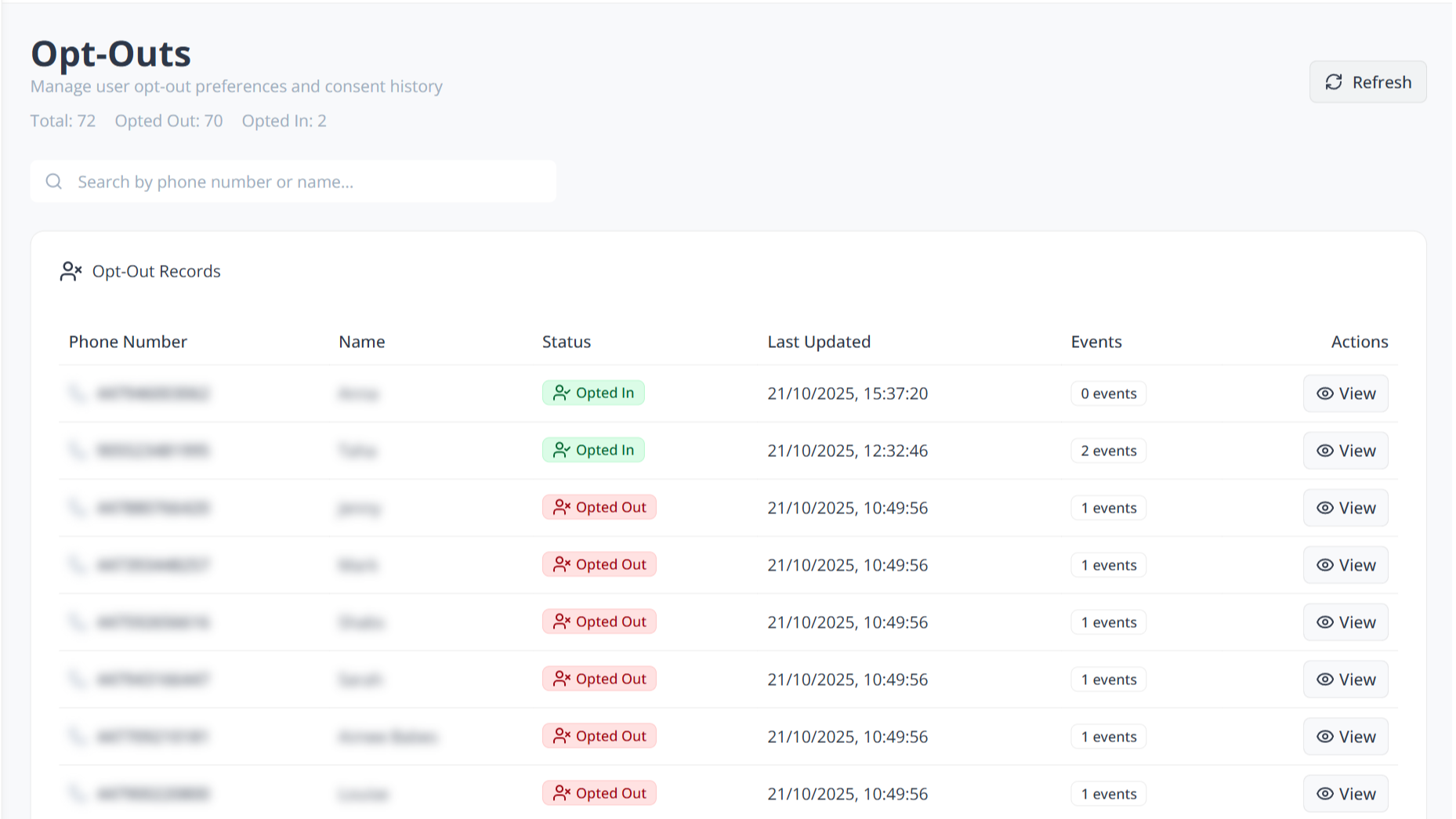Click the person-check icon inside an Opted In badge

(562, 392)
